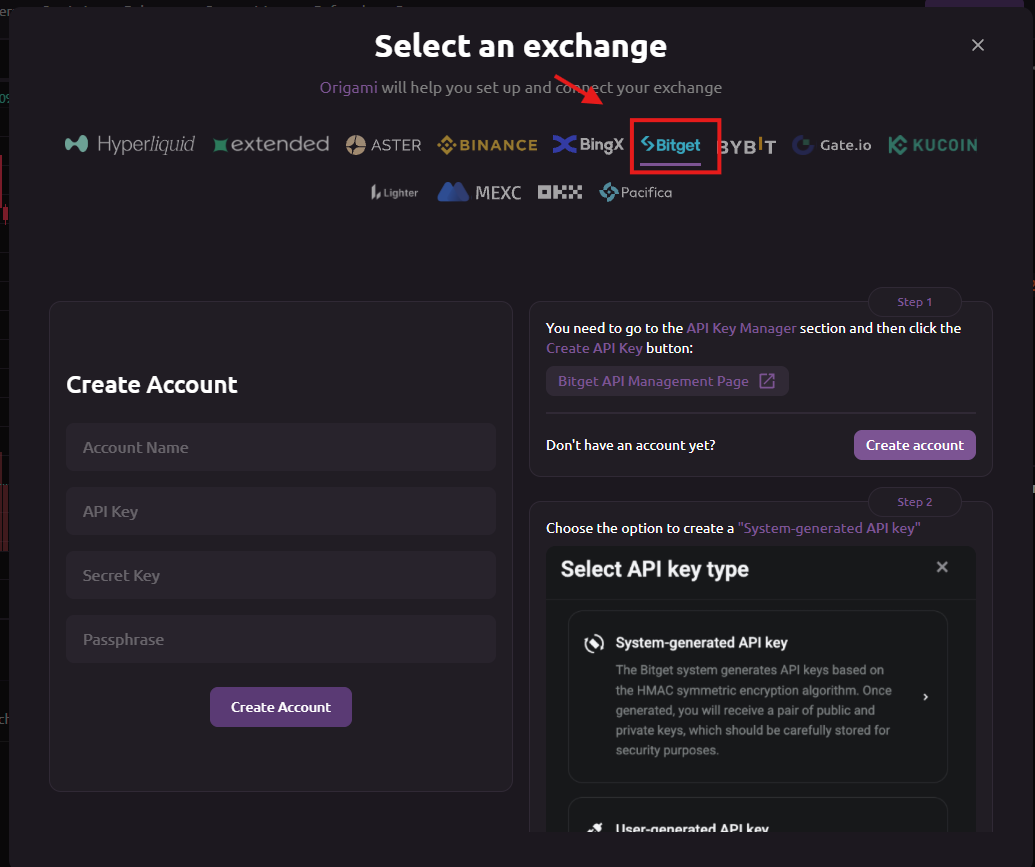Click the Passphrase field
The image size is (1035, 867).
pos(281,639)
